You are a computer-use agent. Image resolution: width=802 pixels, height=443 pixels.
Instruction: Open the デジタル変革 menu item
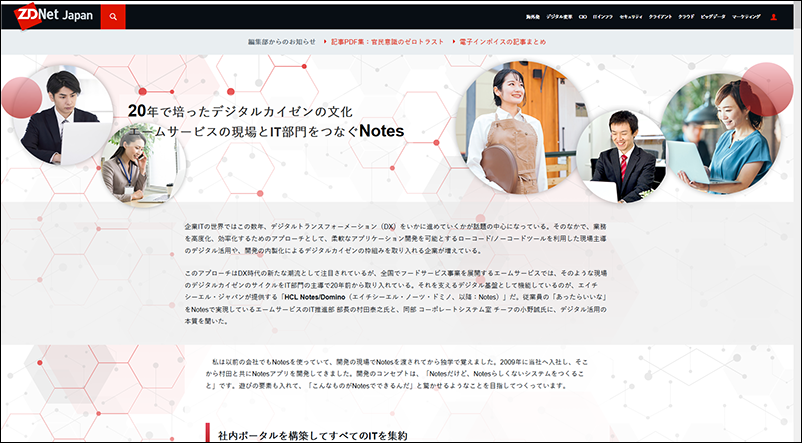click(x=559, y=17)
